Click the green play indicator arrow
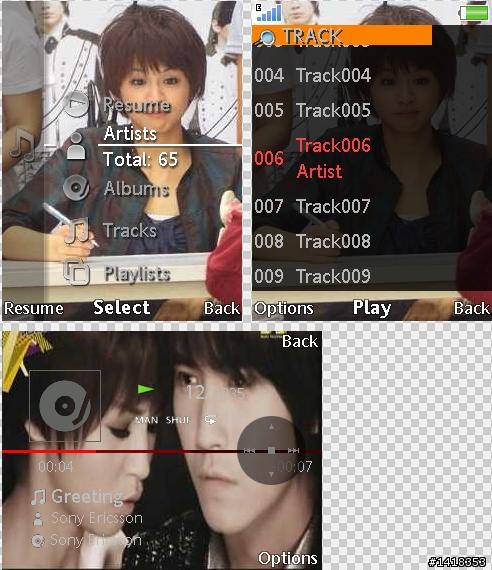 tap(146, 389)
